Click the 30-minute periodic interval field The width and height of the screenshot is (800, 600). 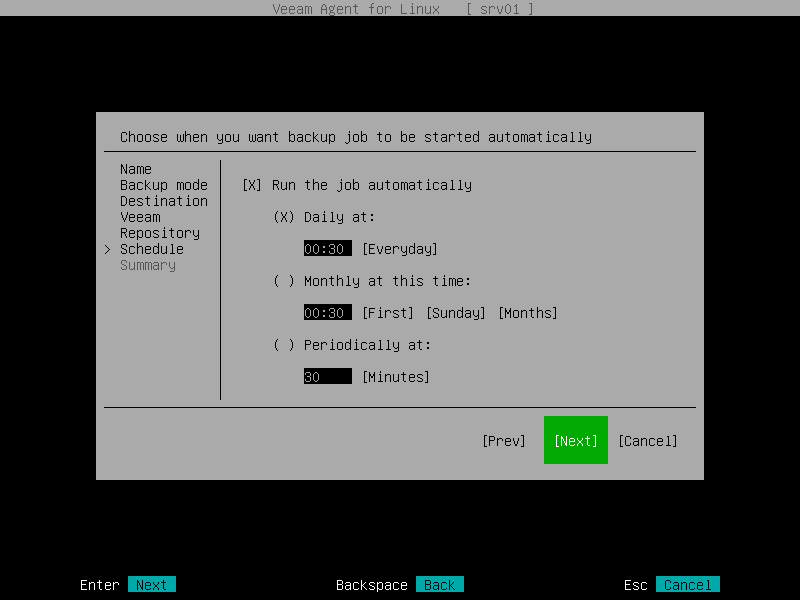[327, 377]
